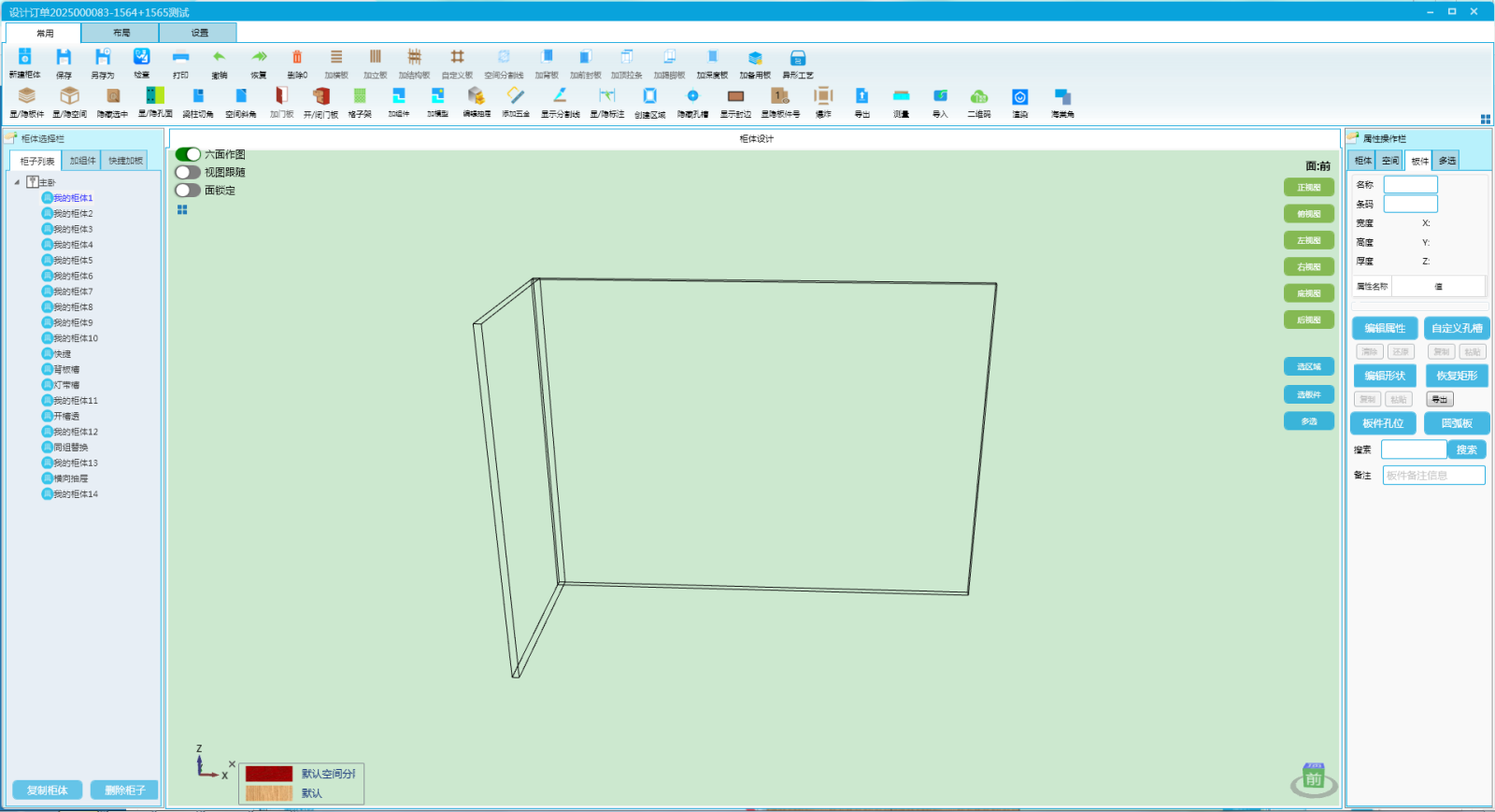Click the 加立板 vertical board icon

pyautogui.click(x=376, y=58)
